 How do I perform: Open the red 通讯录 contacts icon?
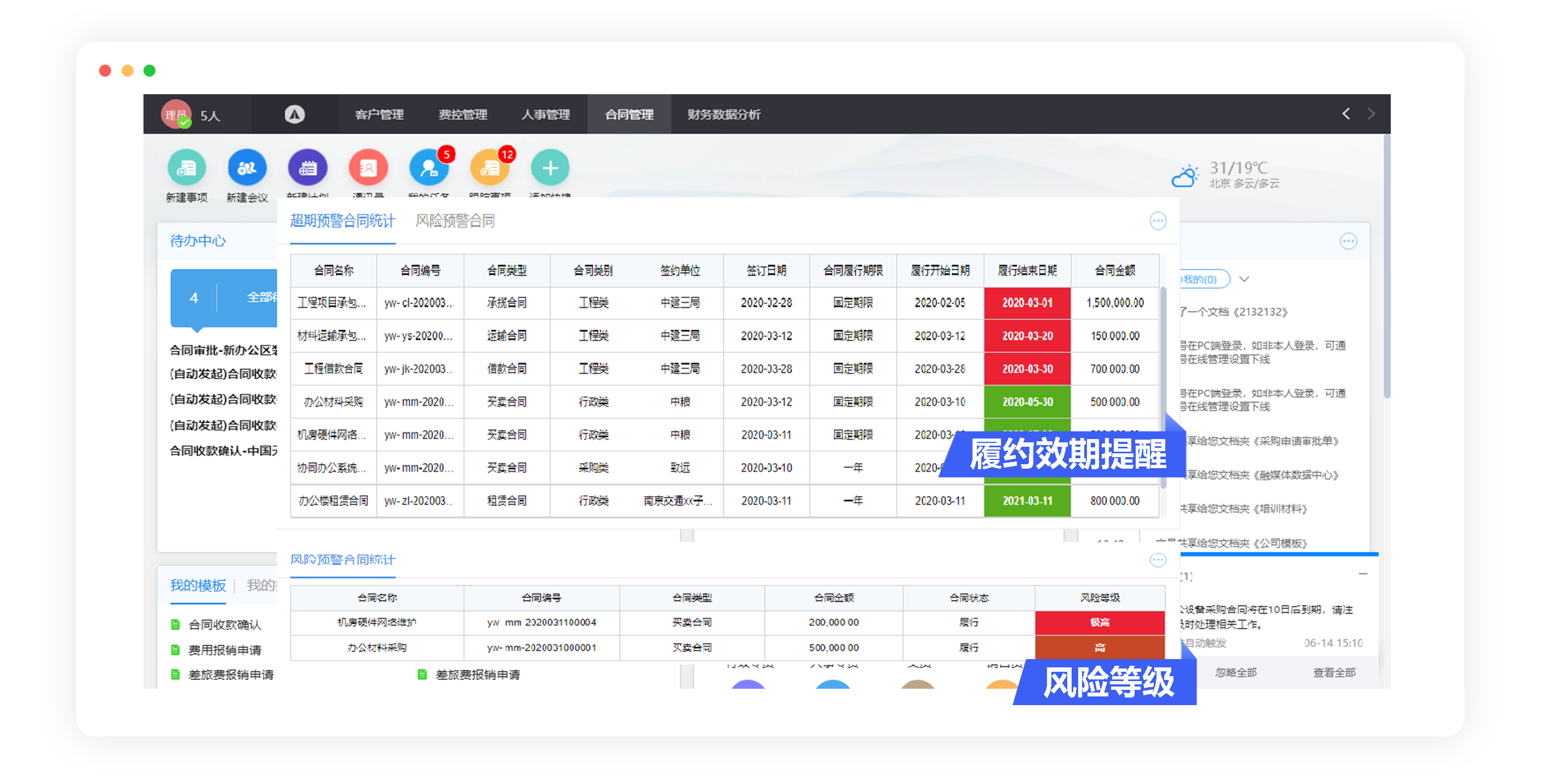pos(368,169)
